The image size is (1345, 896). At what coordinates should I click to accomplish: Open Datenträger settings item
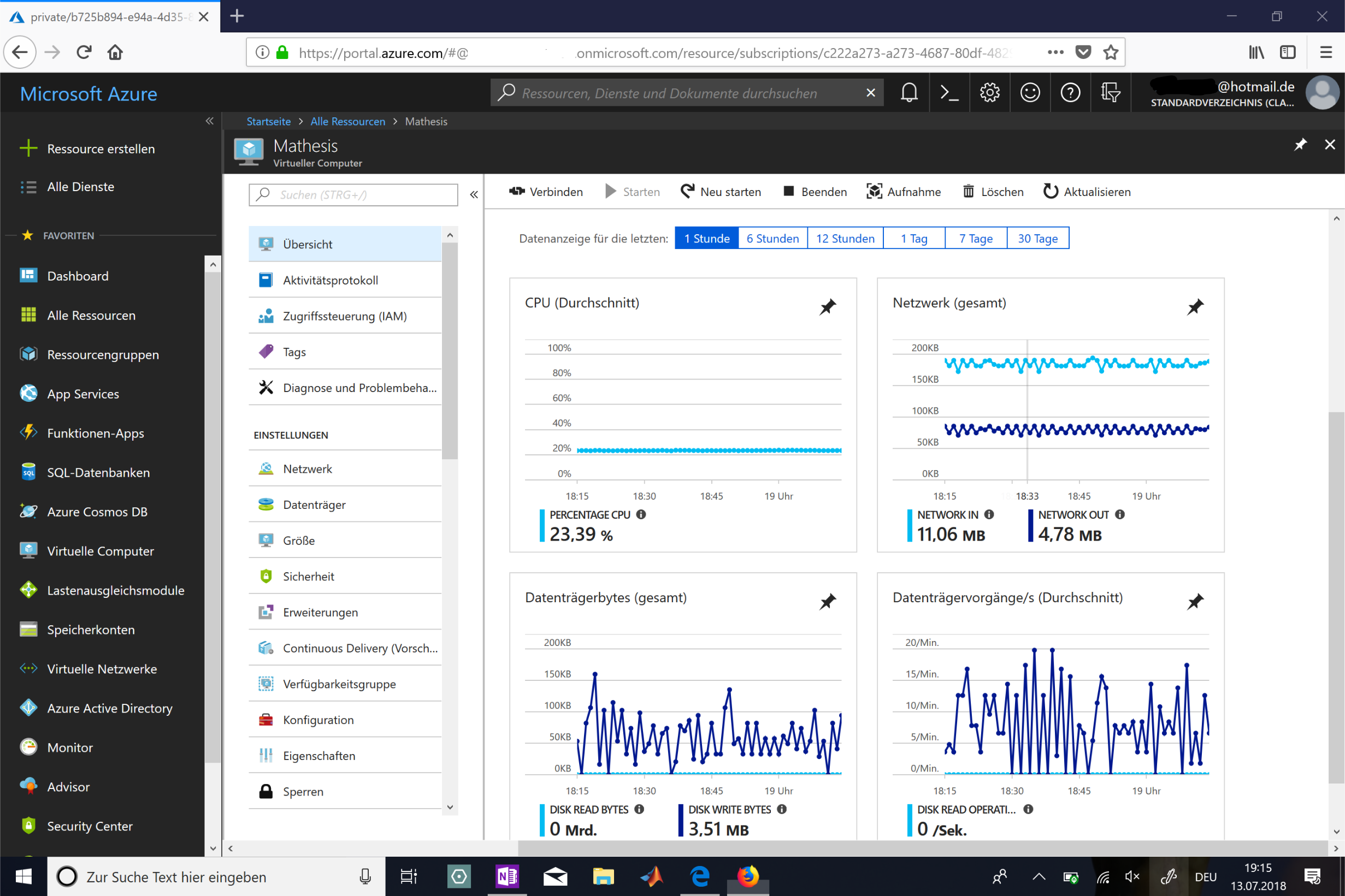345,505
